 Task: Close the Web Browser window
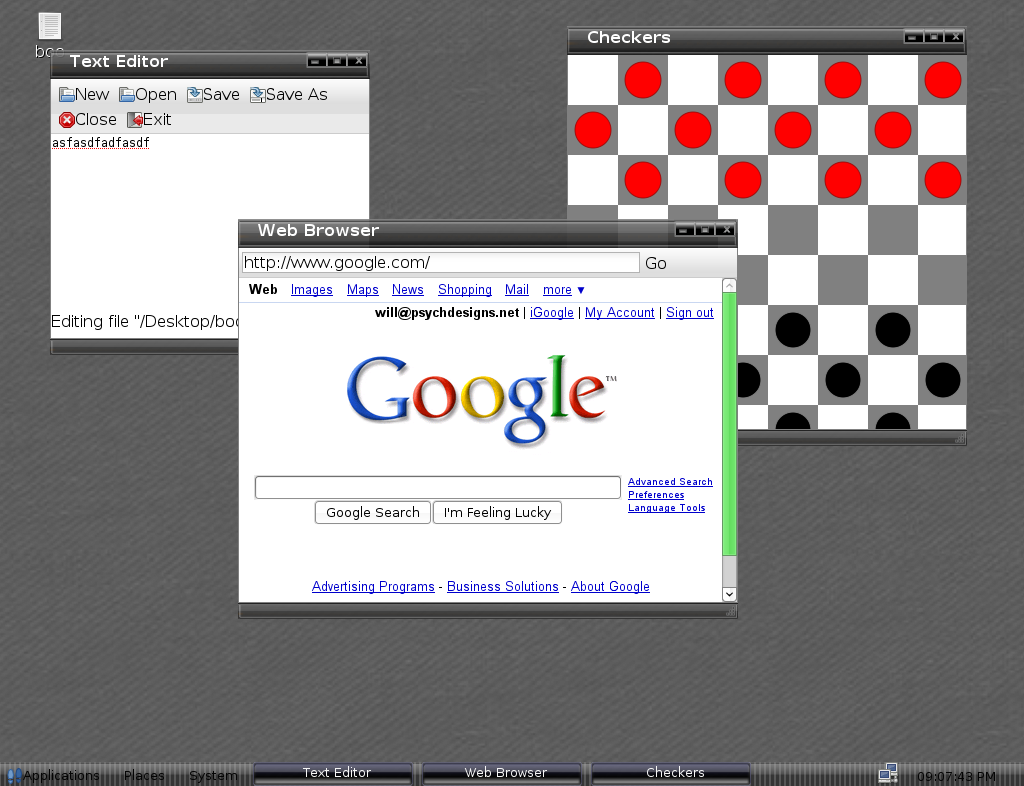click(726, 230)
